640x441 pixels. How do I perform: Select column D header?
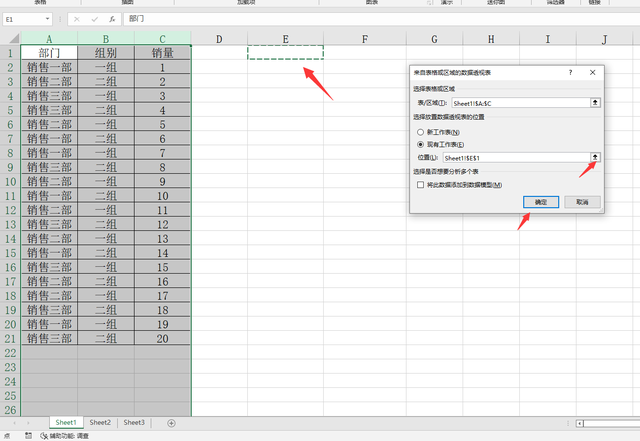tap(219, 39)
